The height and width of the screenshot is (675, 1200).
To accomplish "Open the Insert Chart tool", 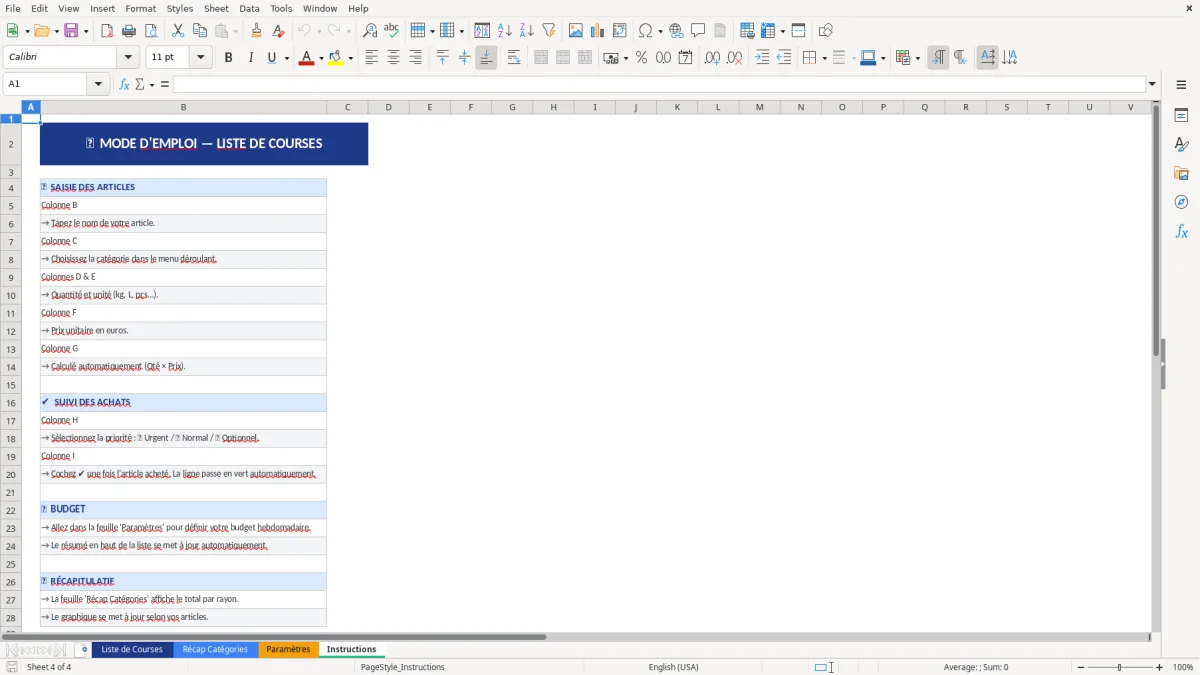I will click(597, 30).
